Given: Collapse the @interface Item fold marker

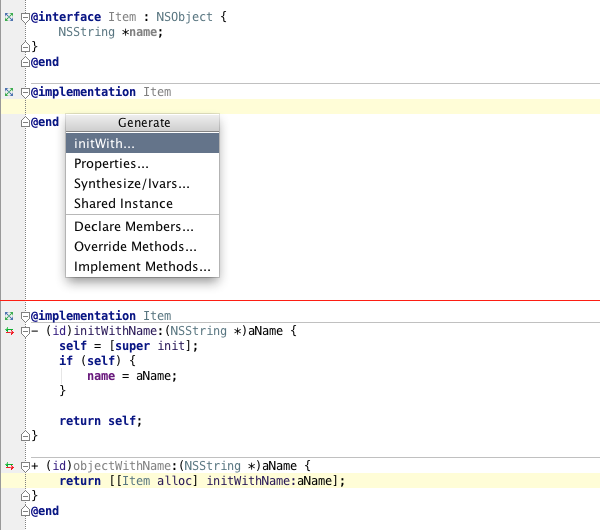Looking at the screenshot, I should point(25,18).
